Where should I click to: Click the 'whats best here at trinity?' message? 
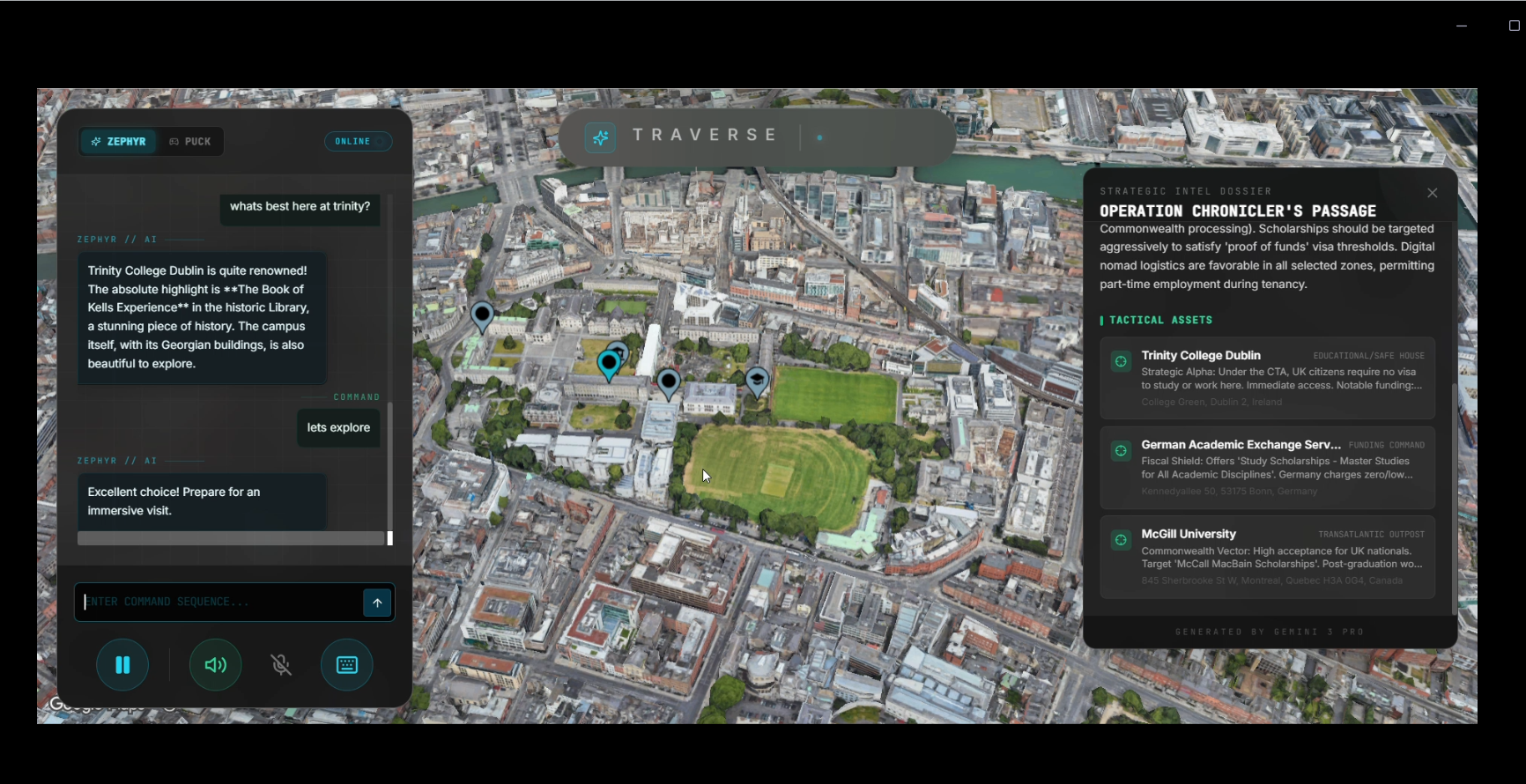[x=300, y=207]
